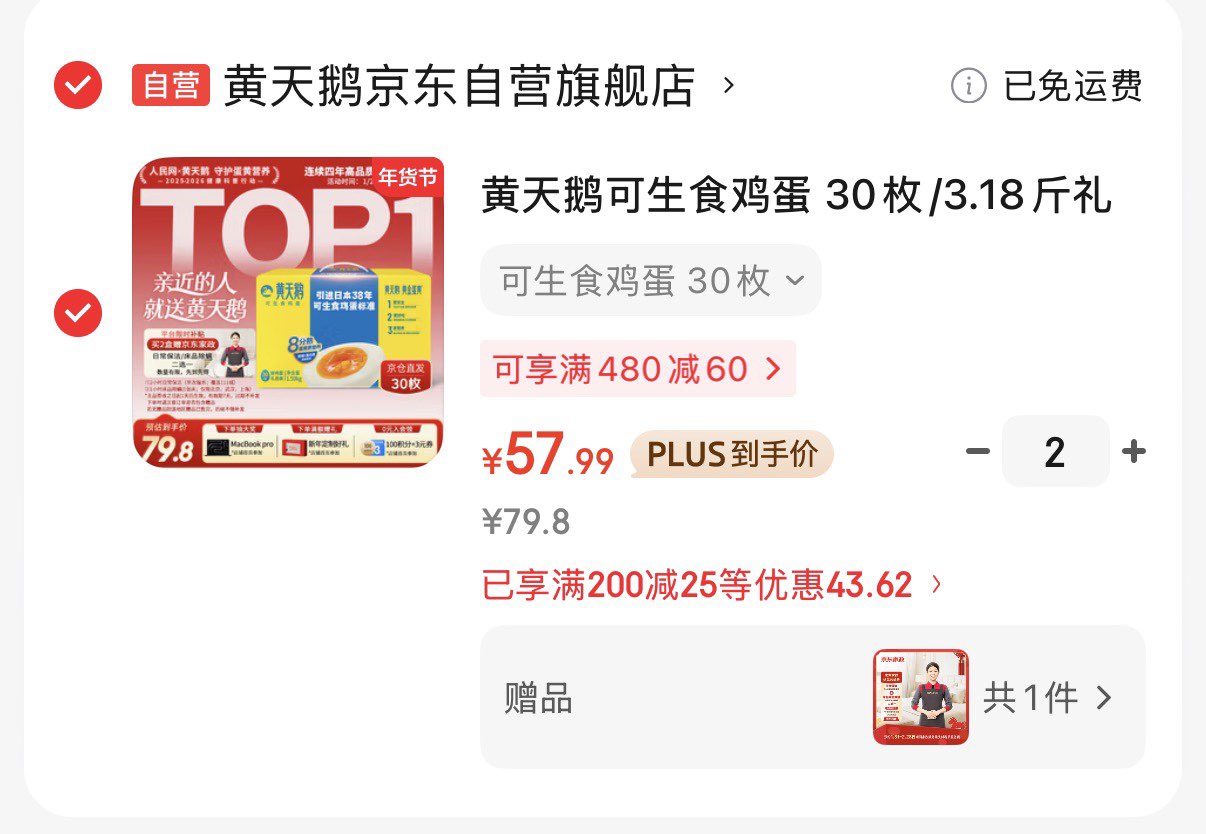Decrease quantity with minus icon
This screenshot has height=834, width=1206.
[x=978, y=452]
